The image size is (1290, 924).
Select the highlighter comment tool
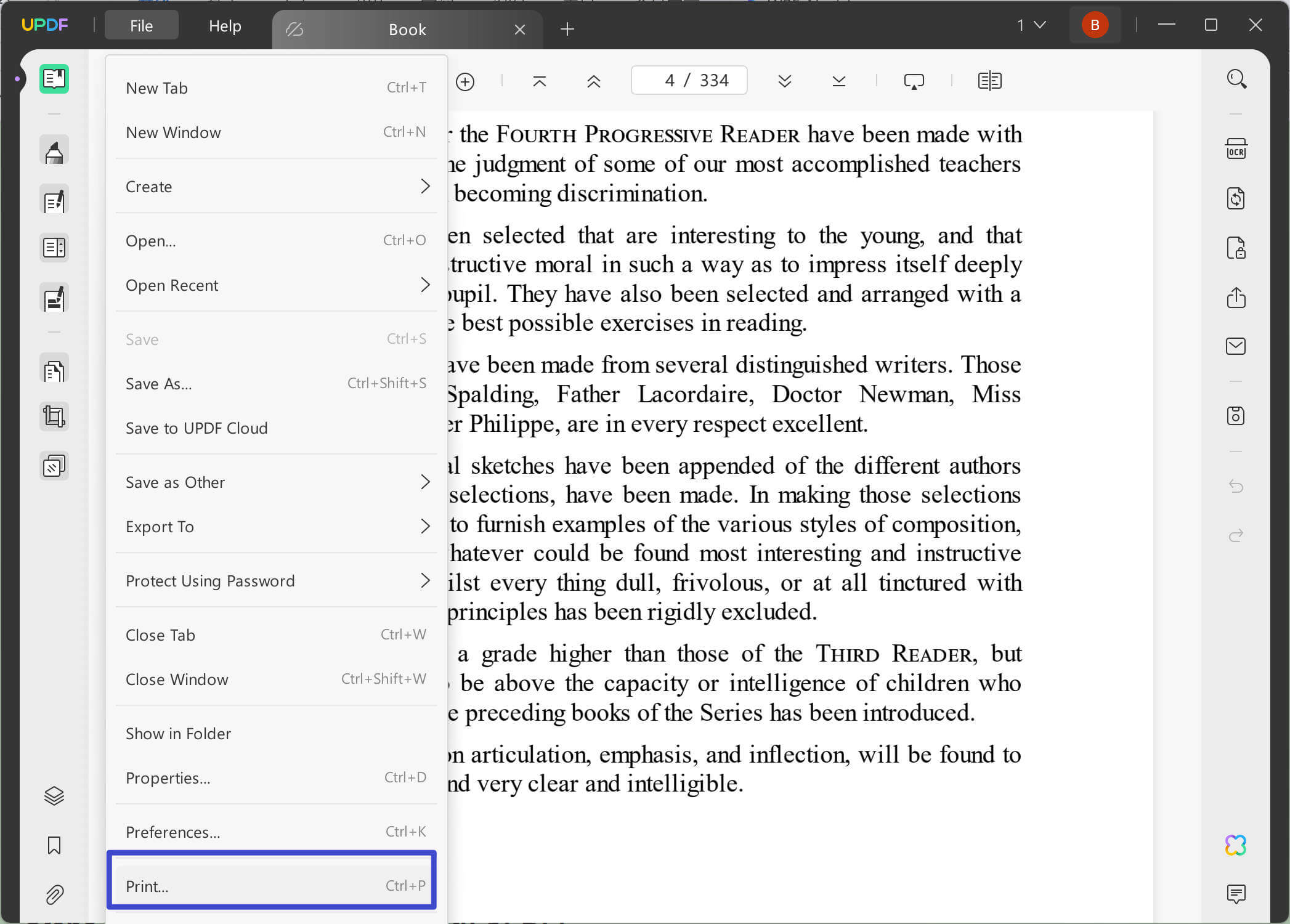54,150
